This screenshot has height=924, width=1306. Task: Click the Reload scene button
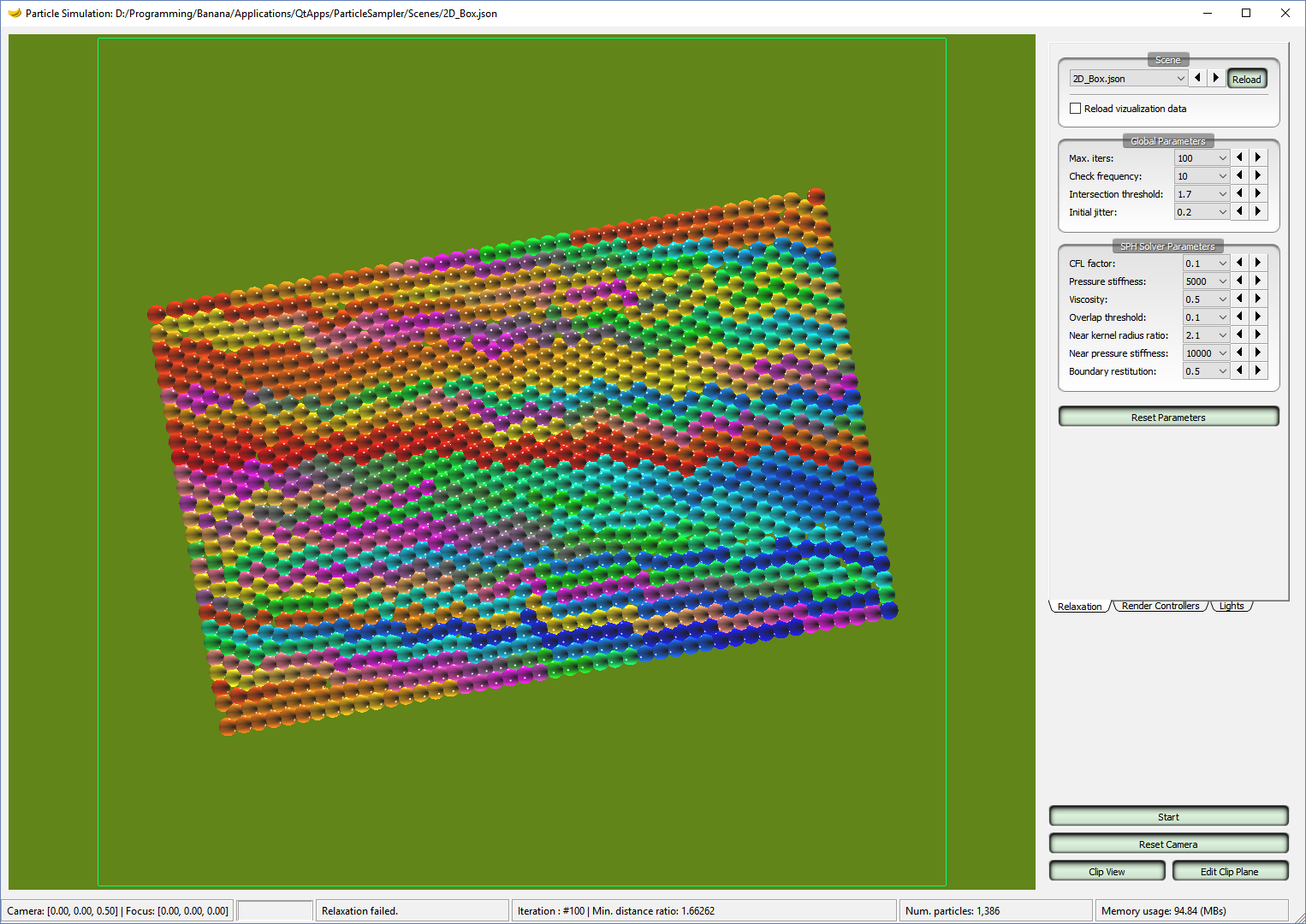1247,79
